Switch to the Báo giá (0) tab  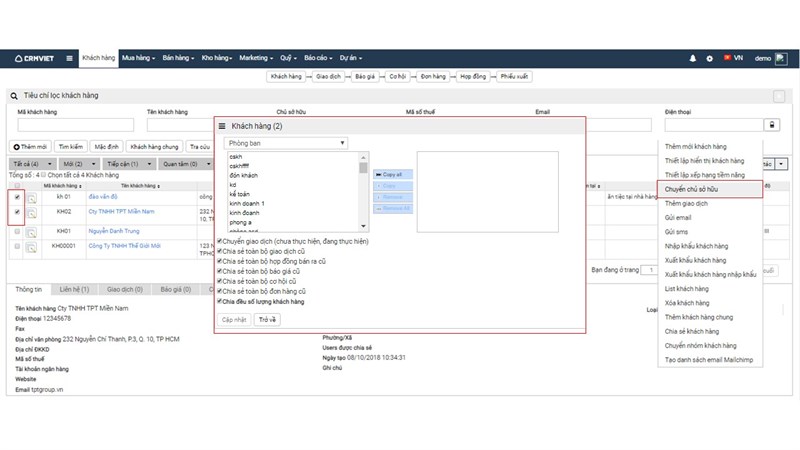[x=176, y=289]
